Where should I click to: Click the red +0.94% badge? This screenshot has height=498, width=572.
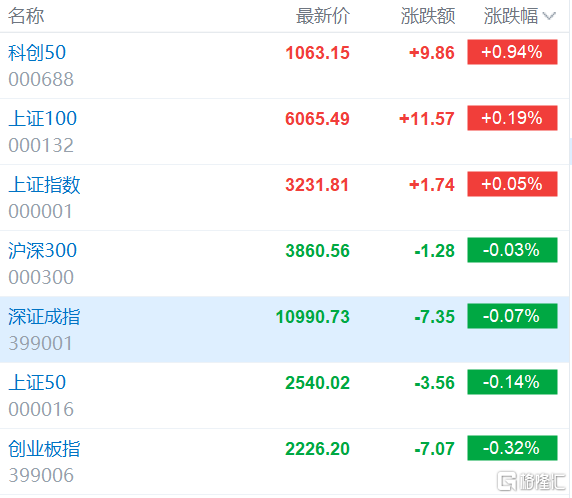tap(512, 52)
